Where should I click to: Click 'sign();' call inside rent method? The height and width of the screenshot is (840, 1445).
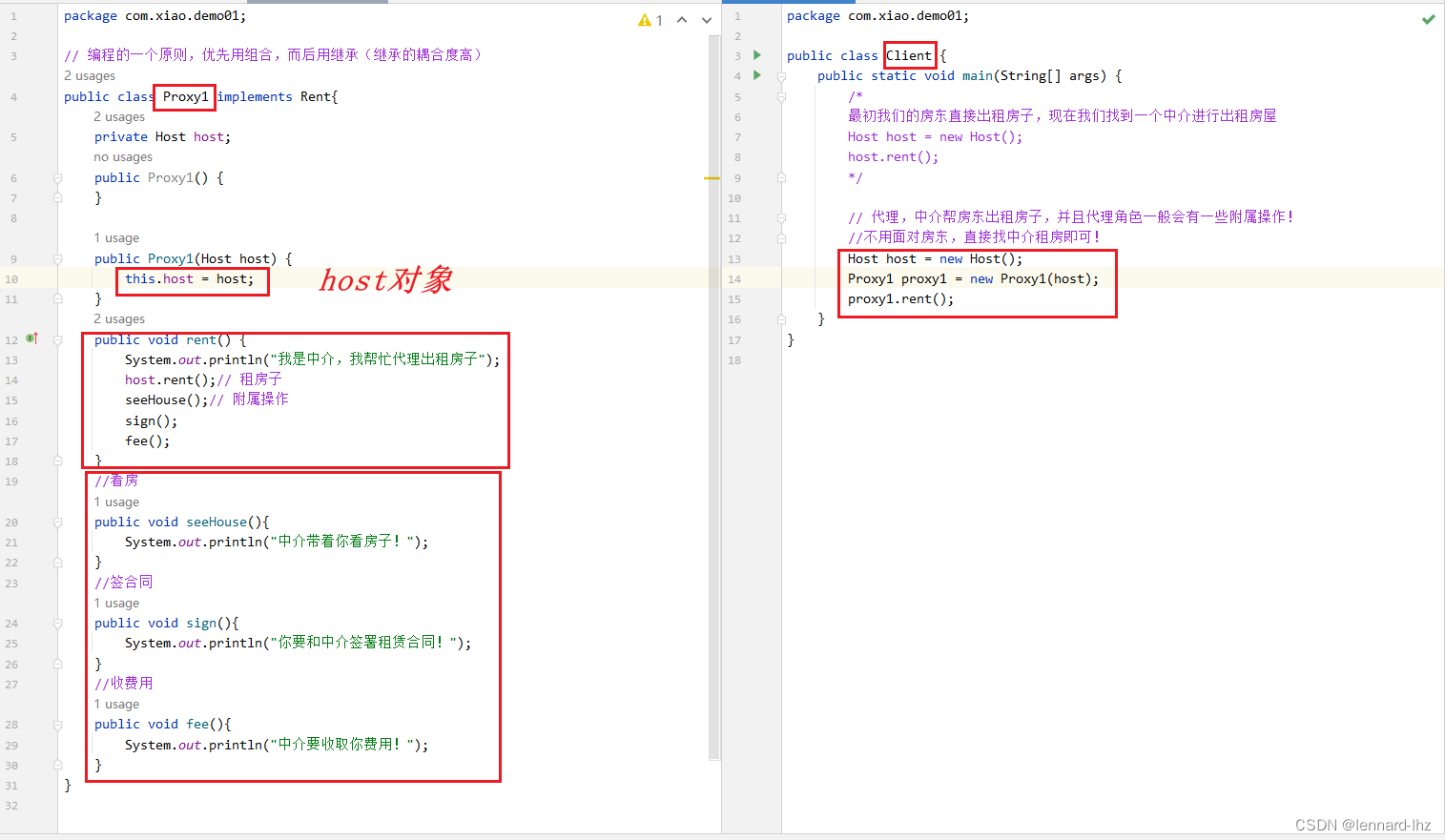pos(152,421)
